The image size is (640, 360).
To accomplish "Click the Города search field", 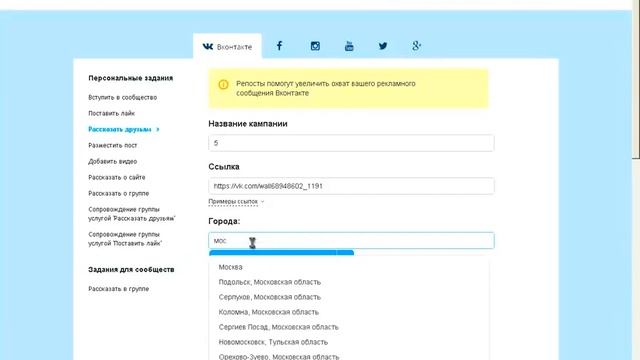I will coord(351,241).
